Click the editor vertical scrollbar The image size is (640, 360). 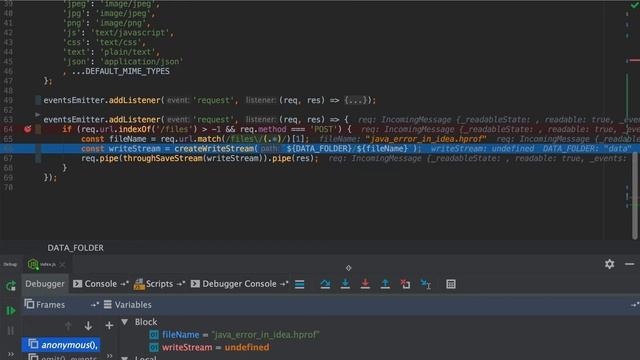tap(635, 196)
